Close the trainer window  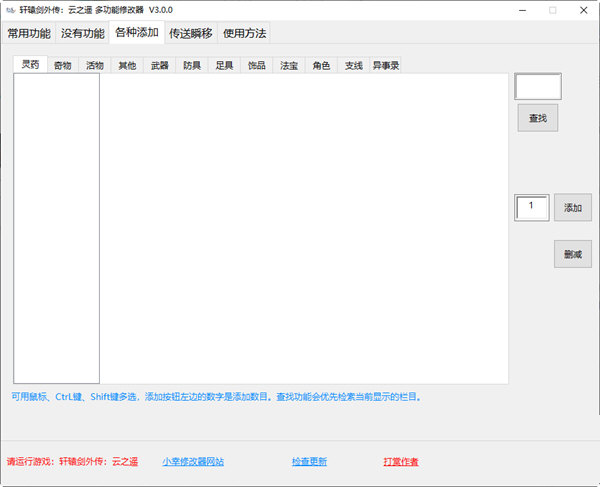pos(584,10)
